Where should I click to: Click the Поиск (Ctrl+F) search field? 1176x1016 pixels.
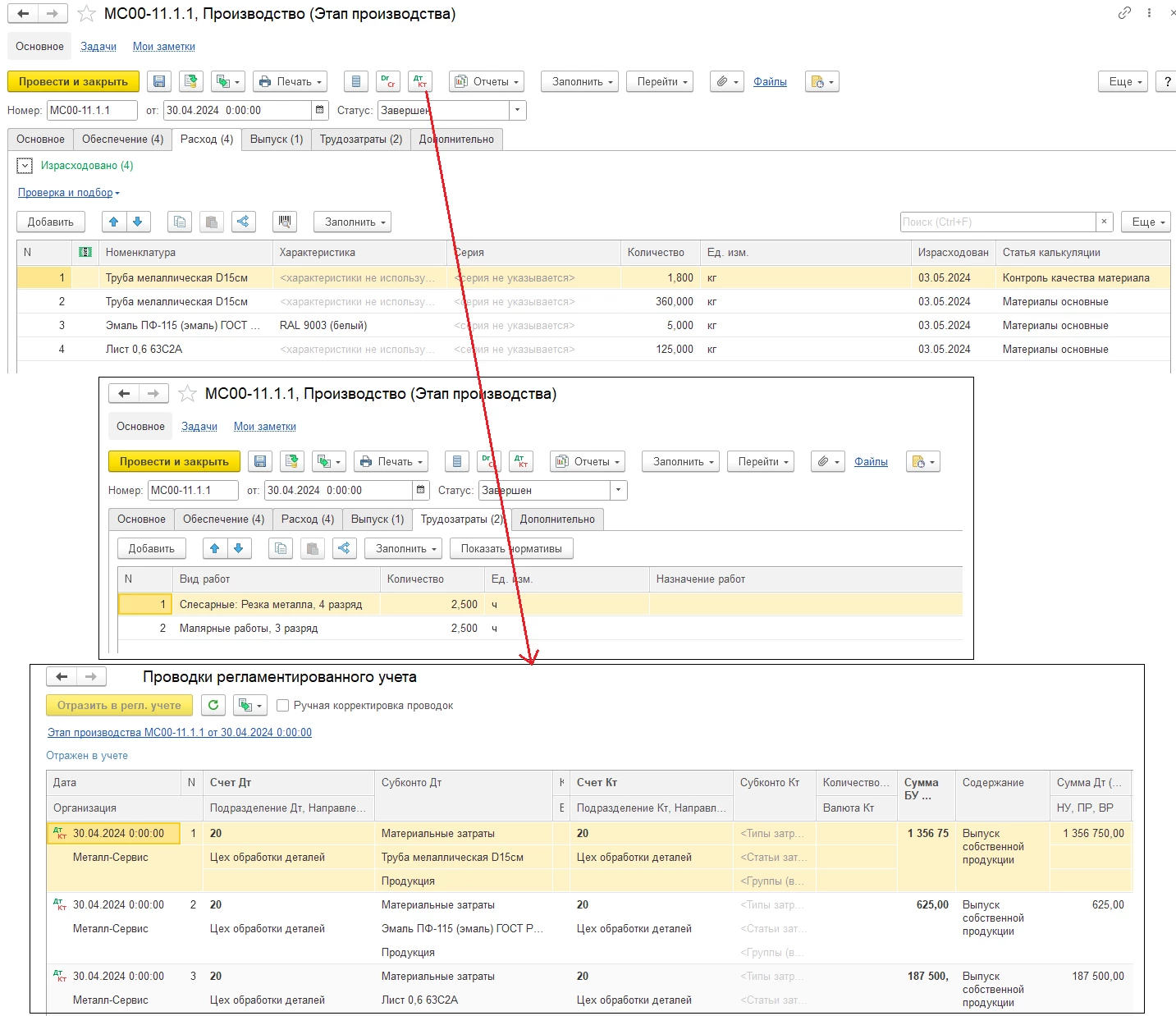997,222
